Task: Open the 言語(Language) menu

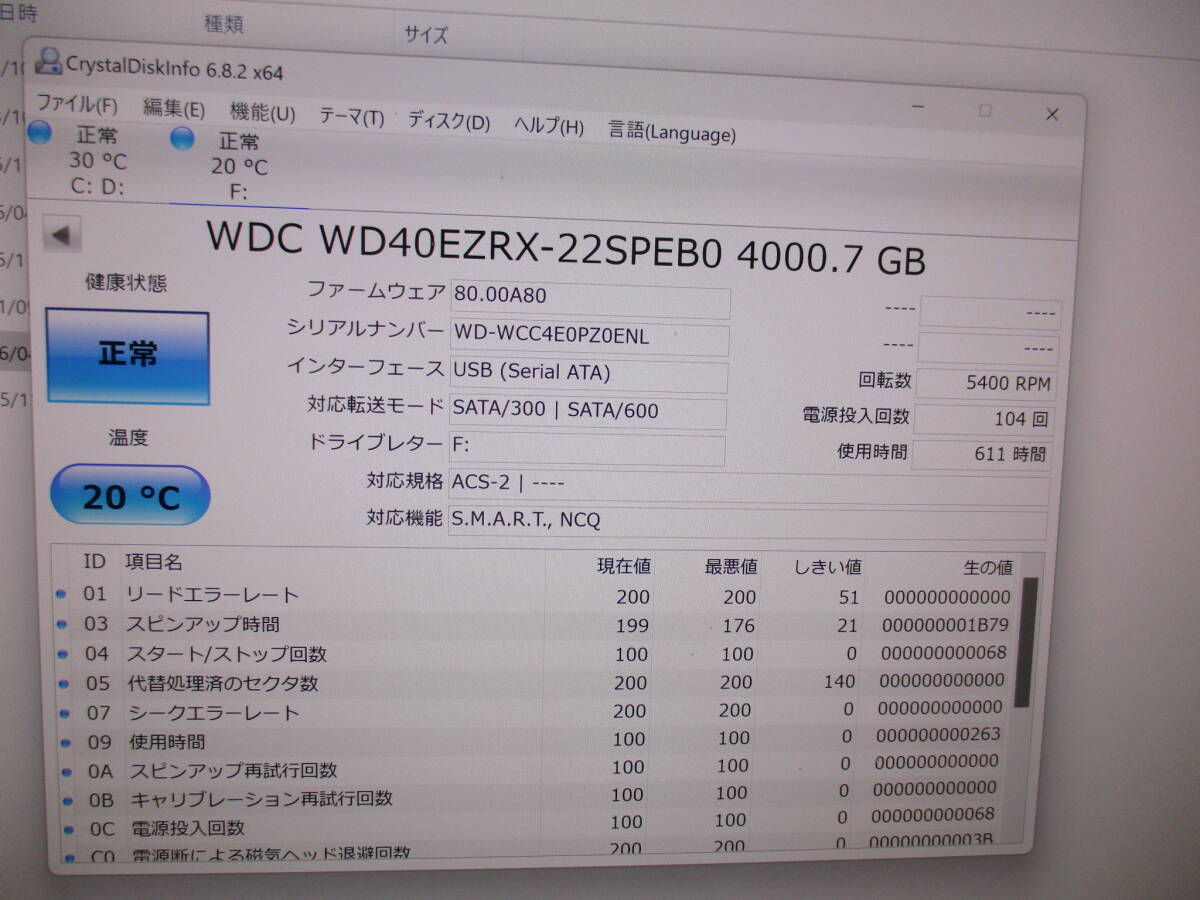Action: (672, 131)
